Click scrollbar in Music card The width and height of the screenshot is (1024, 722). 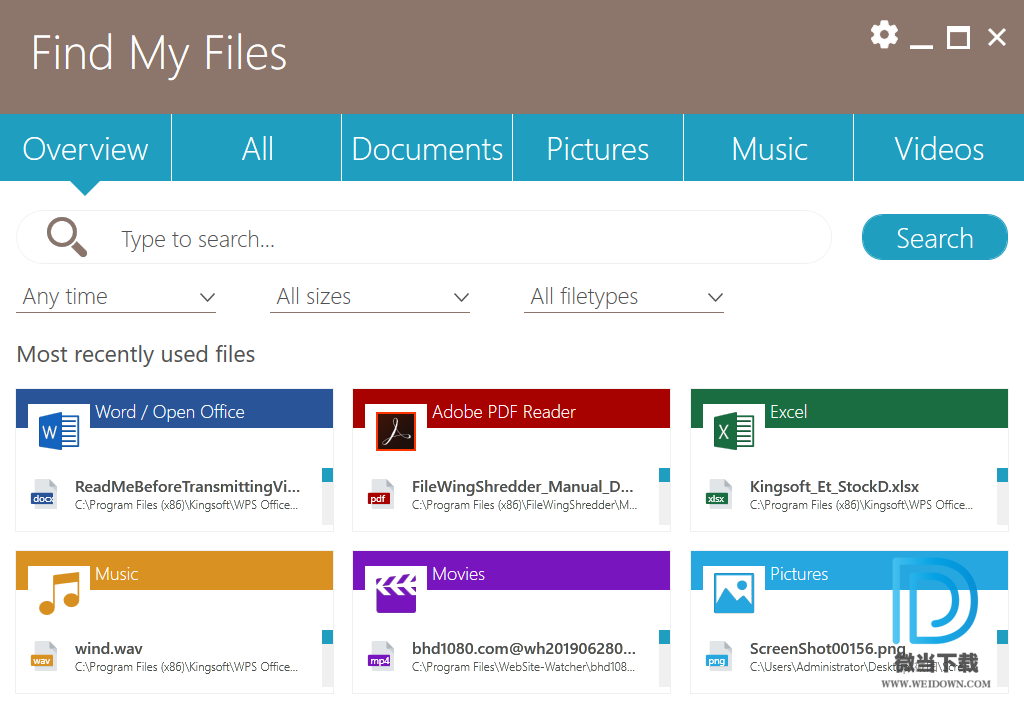pyautogui.click(x=327, y=658)
